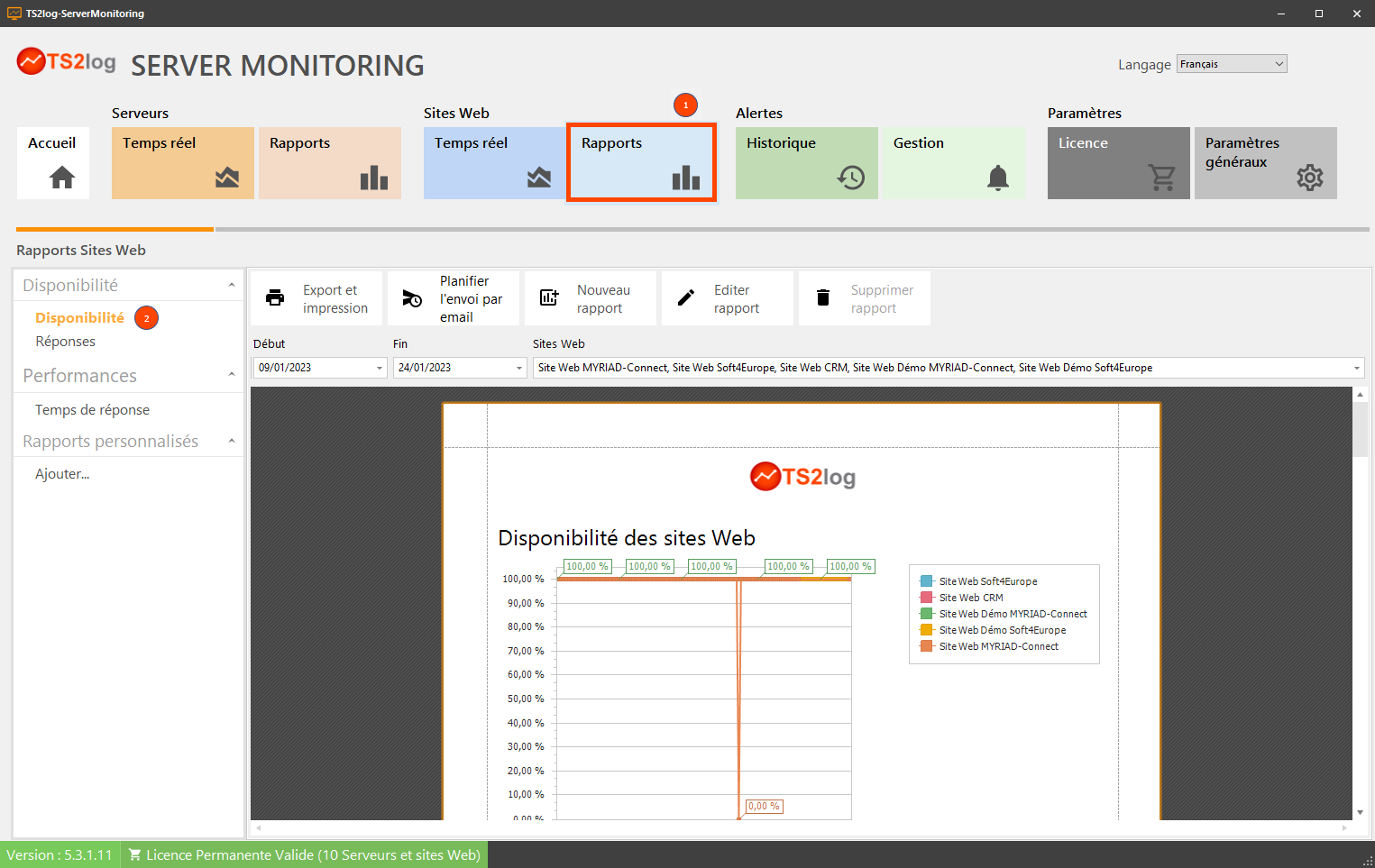1375x868 pixels.
Task: Click the vertical scrollbar thumb of the report
Action: pos(1360,430)
